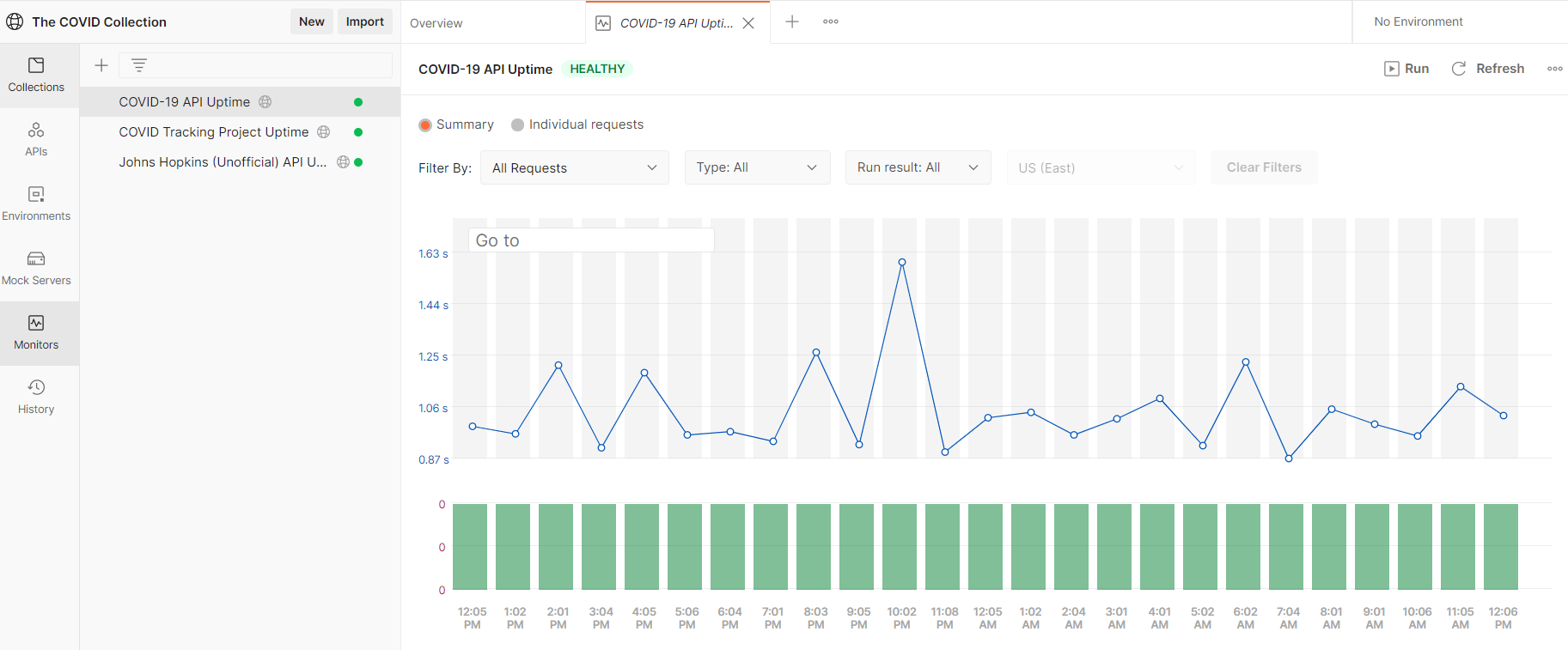Click the Import button
1568x650 pixels.
coord(365,21)
